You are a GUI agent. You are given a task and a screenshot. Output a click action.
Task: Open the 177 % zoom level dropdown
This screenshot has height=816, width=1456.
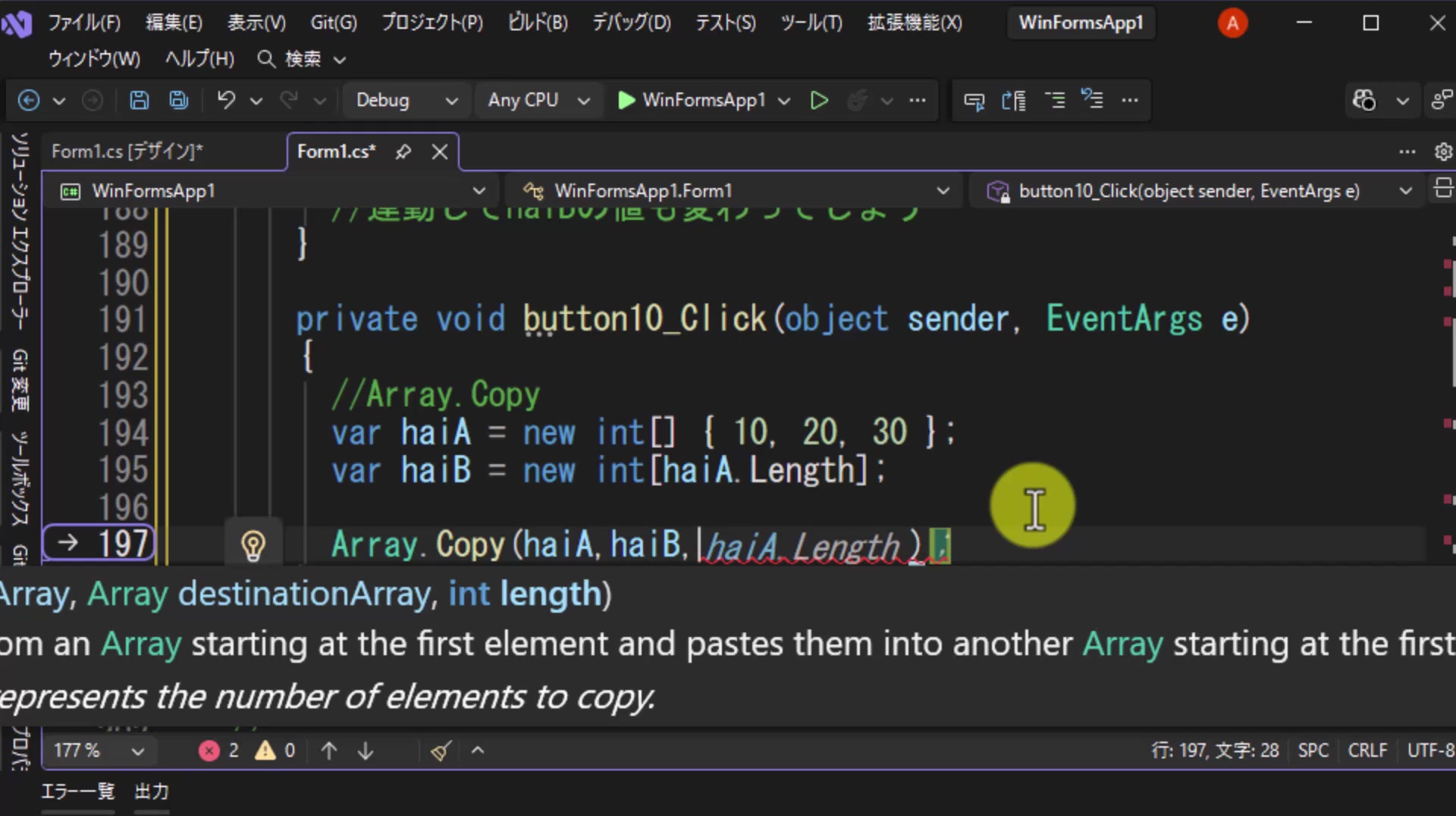click(x=99, y=751)
